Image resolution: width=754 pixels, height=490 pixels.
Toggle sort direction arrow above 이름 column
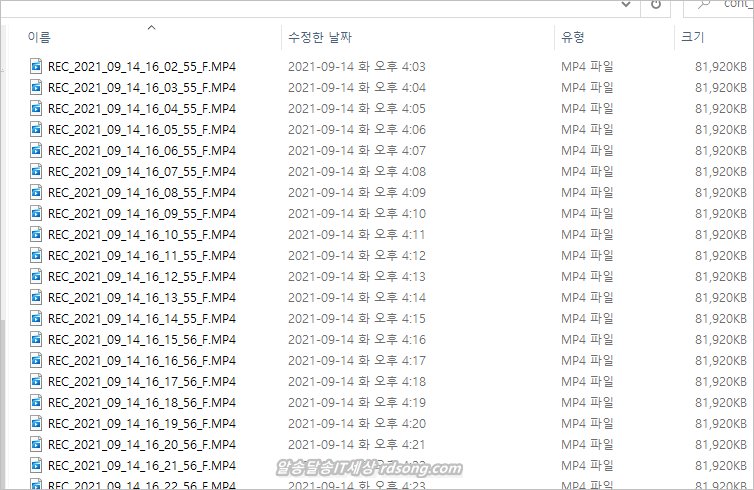[x=151, y=27]
